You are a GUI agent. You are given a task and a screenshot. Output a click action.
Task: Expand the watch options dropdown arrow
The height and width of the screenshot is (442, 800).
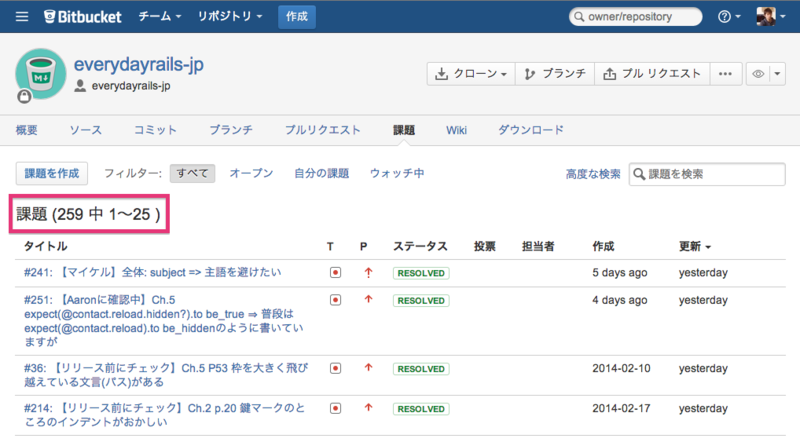[777, 74]
